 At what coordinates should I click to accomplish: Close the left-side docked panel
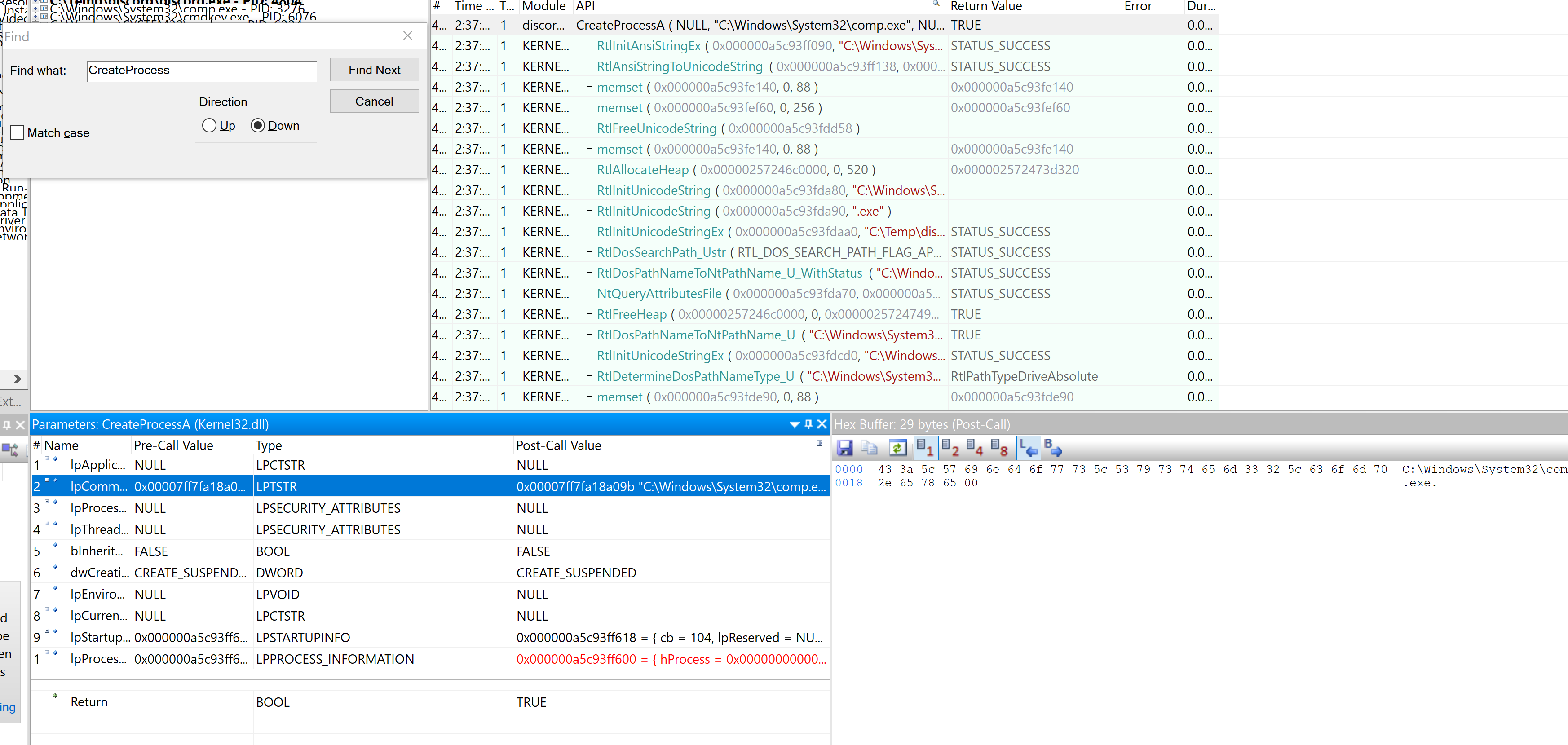tap(20, 425)
